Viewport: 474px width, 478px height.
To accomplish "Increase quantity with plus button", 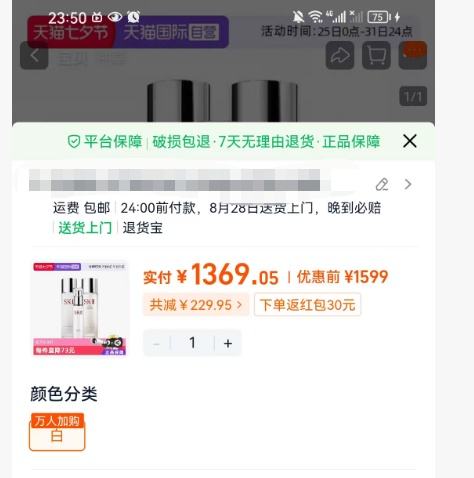I will [x=228, y=343].
